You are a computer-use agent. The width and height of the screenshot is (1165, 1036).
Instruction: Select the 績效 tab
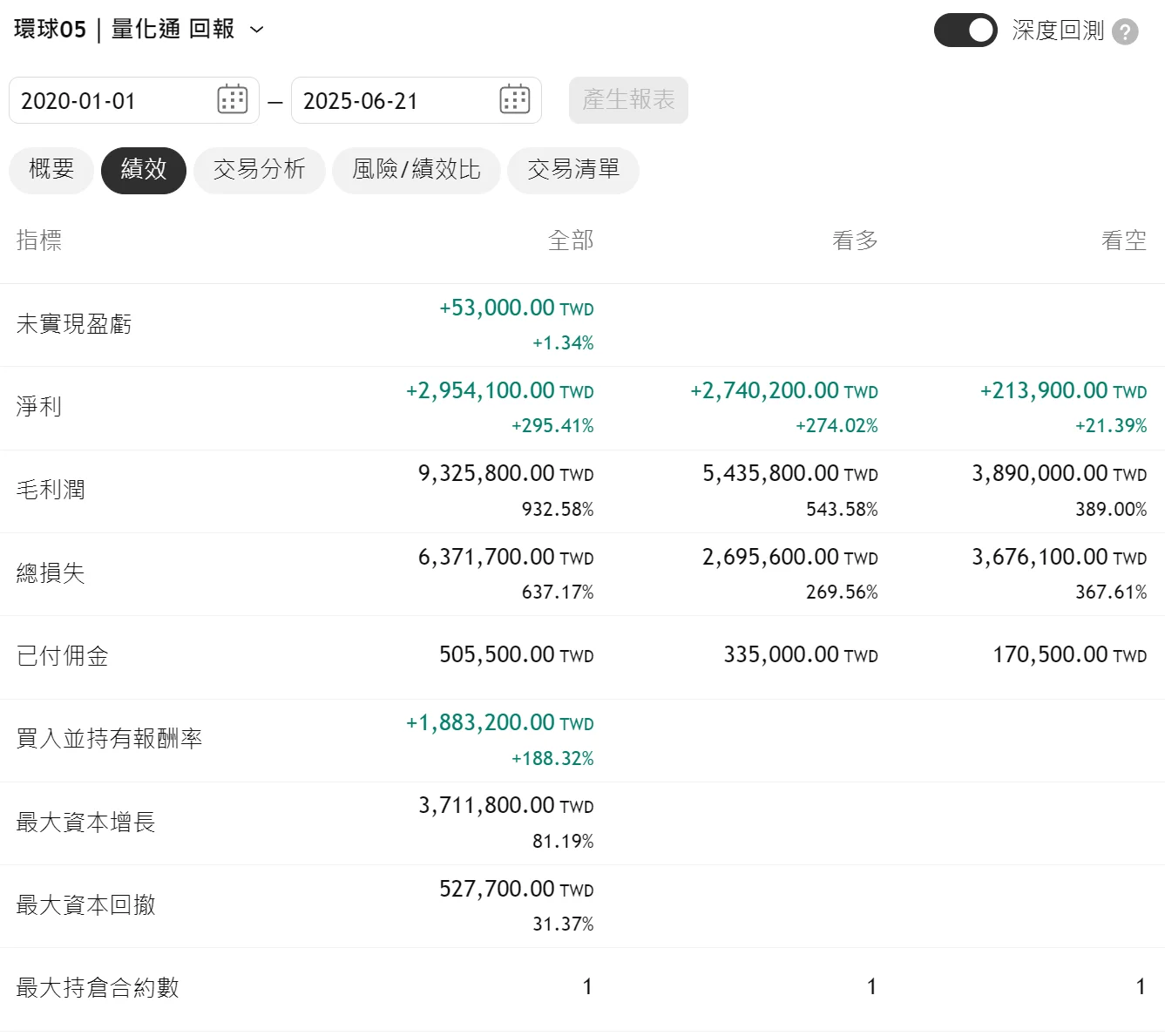[x=144, y=170]
